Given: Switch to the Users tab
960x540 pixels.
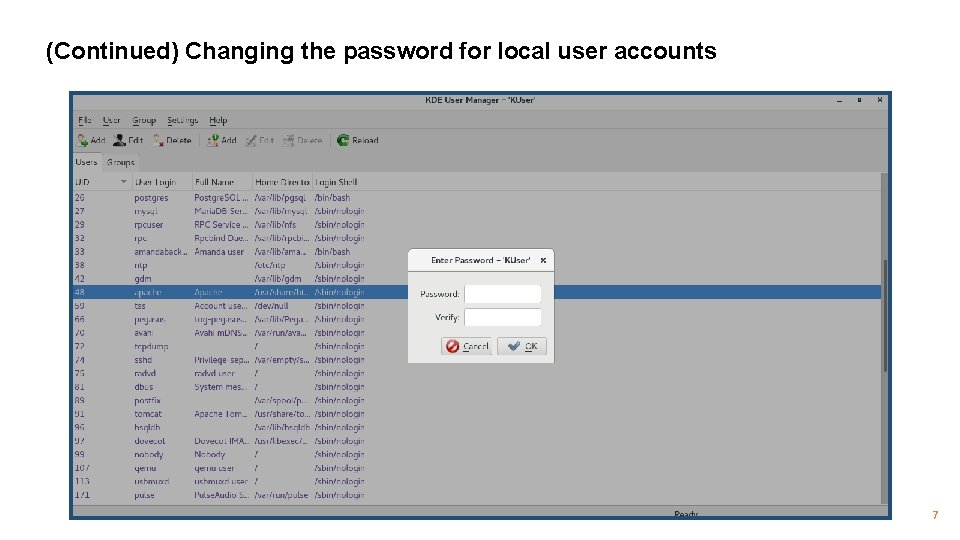Looking at the screenshot, I should (86, 162).
